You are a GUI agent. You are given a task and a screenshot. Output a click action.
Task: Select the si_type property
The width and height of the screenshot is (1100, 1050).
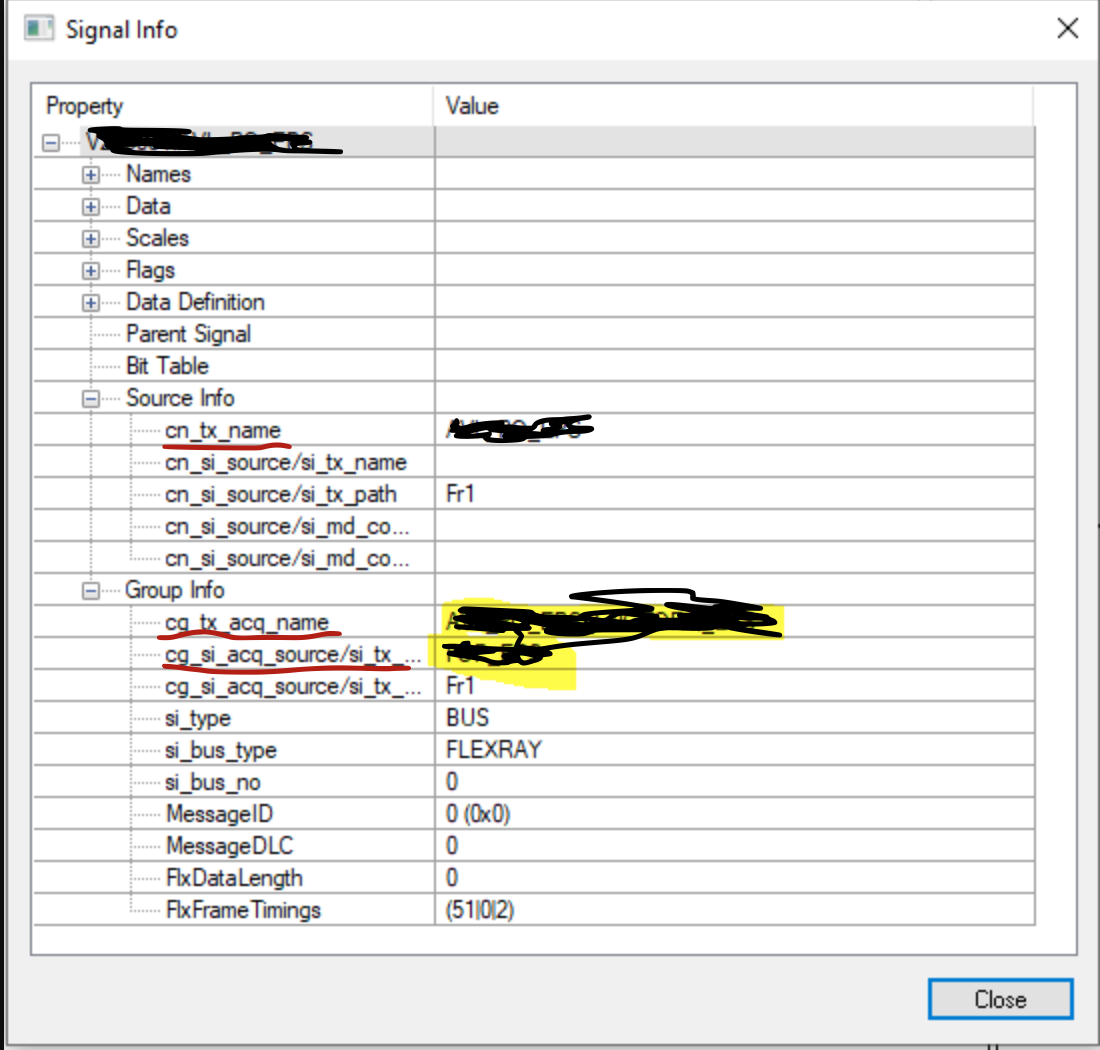pyautogui.click(x=198, y=718)
